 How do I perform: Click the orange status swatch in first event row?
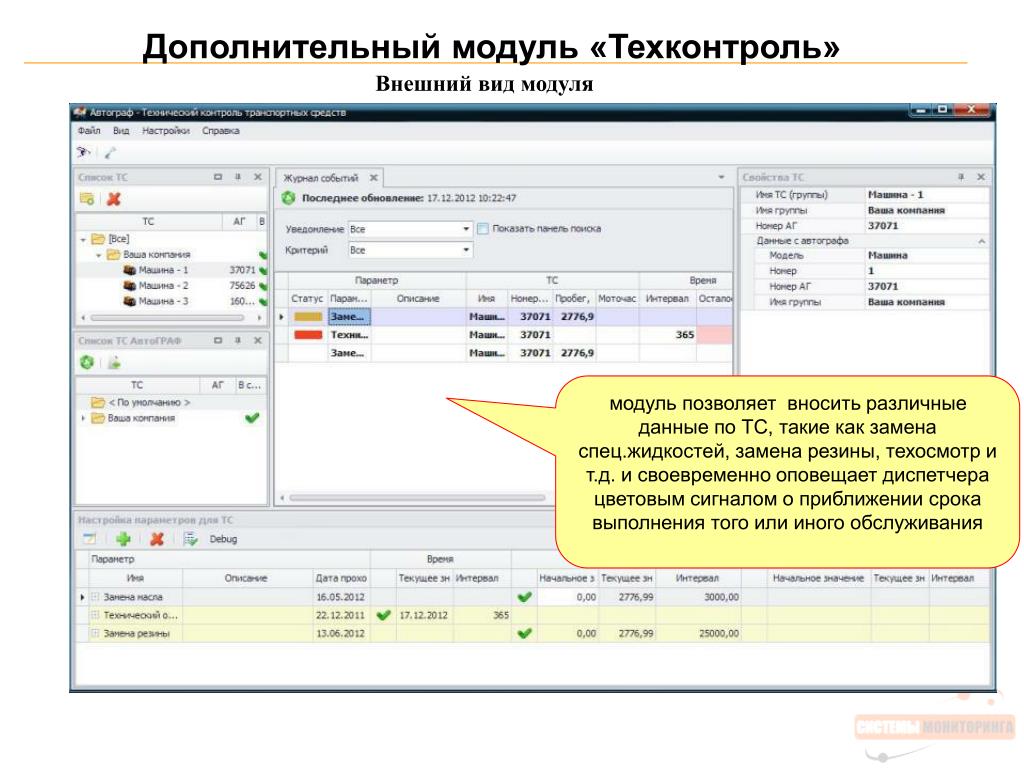pyautogui.click(x=308, y=317)
